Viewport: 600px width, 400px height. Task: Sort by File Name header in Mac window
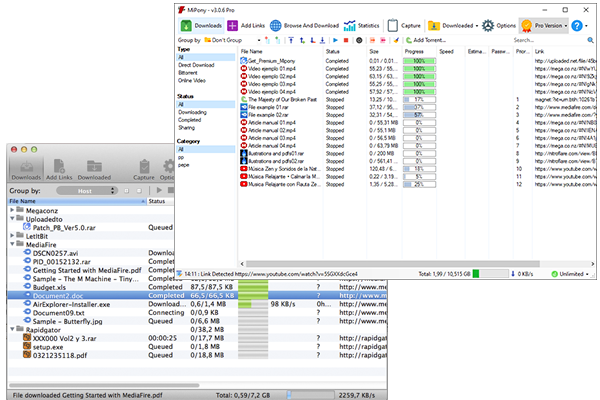pos(77,201)
